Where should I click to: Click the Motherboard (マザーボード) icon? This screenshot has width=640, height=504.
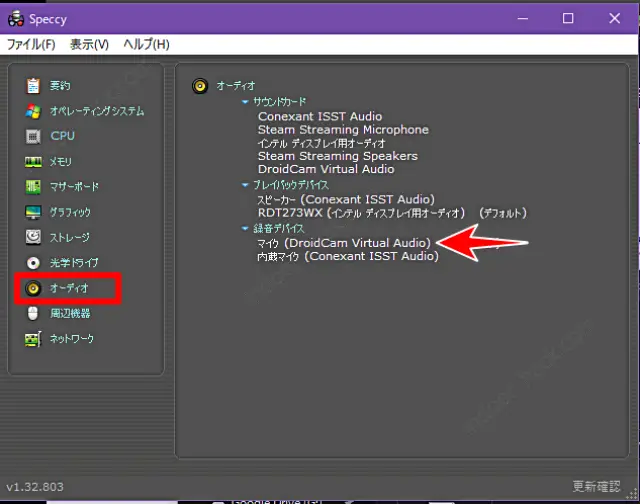coord(33,187)
